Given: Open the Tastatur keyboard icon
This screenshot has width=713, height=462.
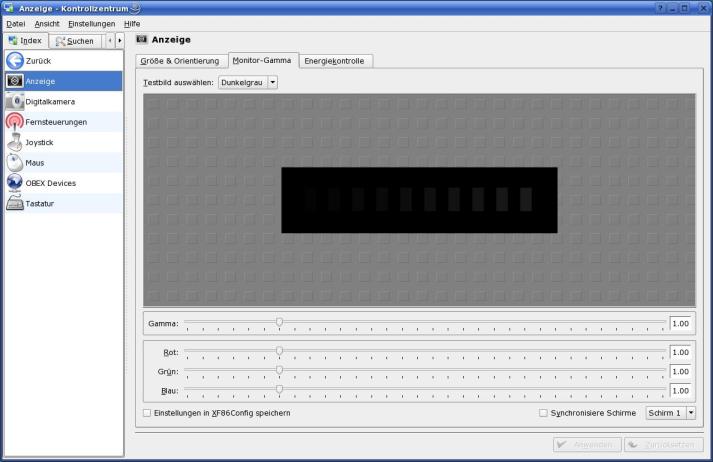Looking at the screenshot, I should coord(15,204).
